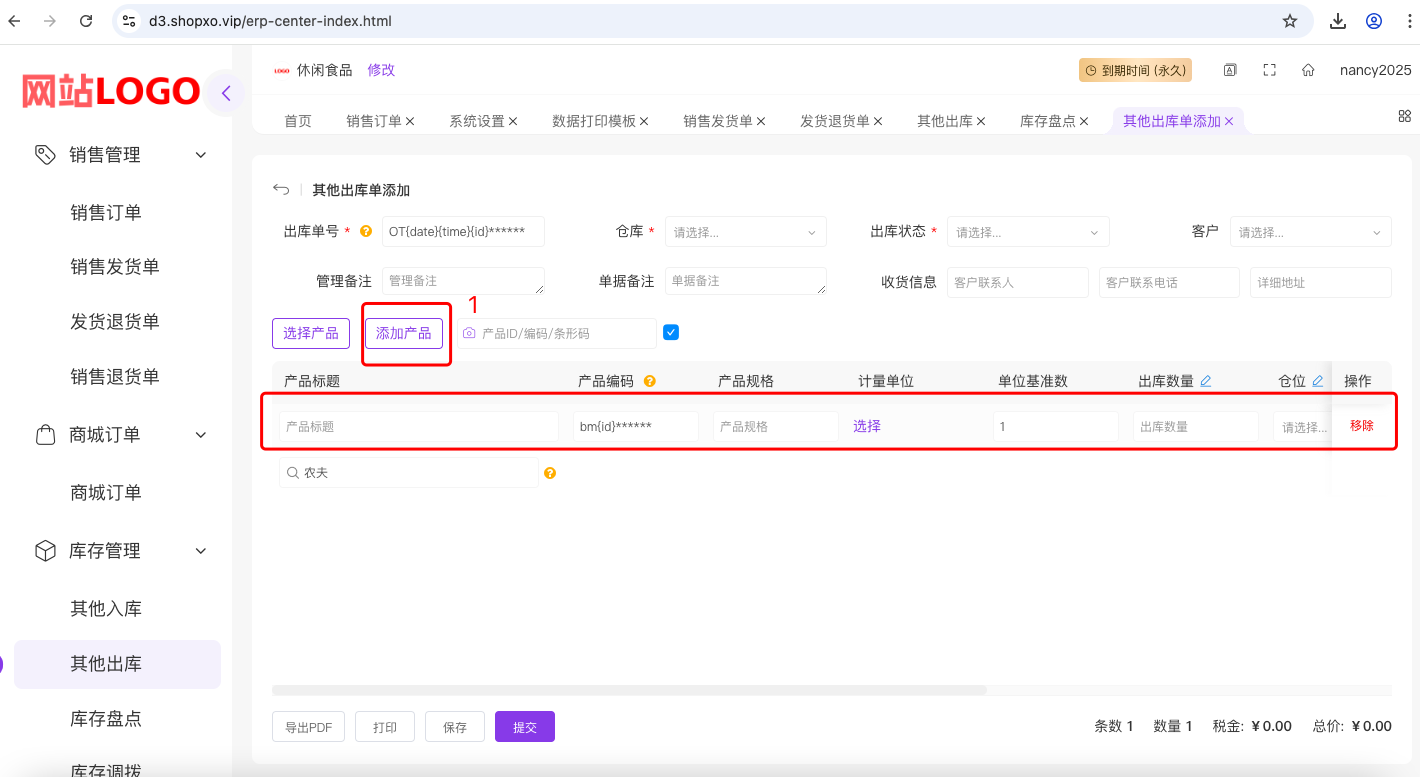
Task: Click the 修改 link beside 休闲食品
Action: [x=381, y=70]
